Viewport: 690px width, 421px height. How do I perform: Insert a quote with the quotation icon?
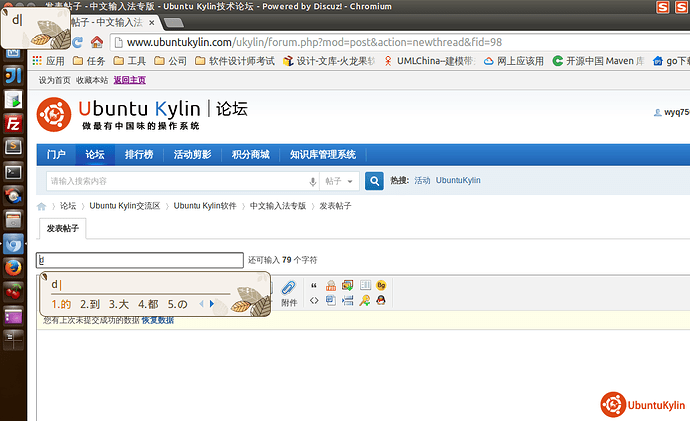click(314, 286)
